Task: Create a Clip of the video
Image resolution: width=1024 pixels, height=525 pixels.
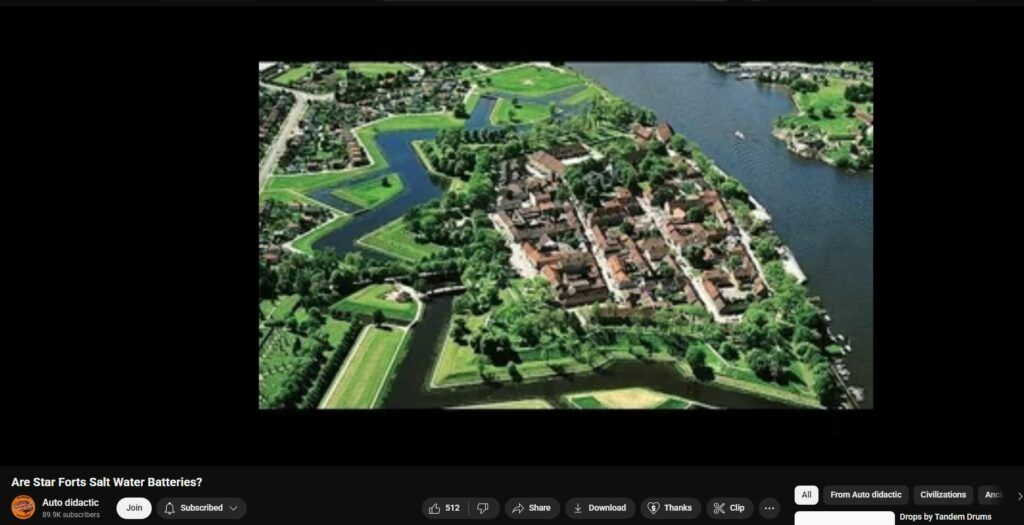Action: pyautogui.click(x=729, y=508)
